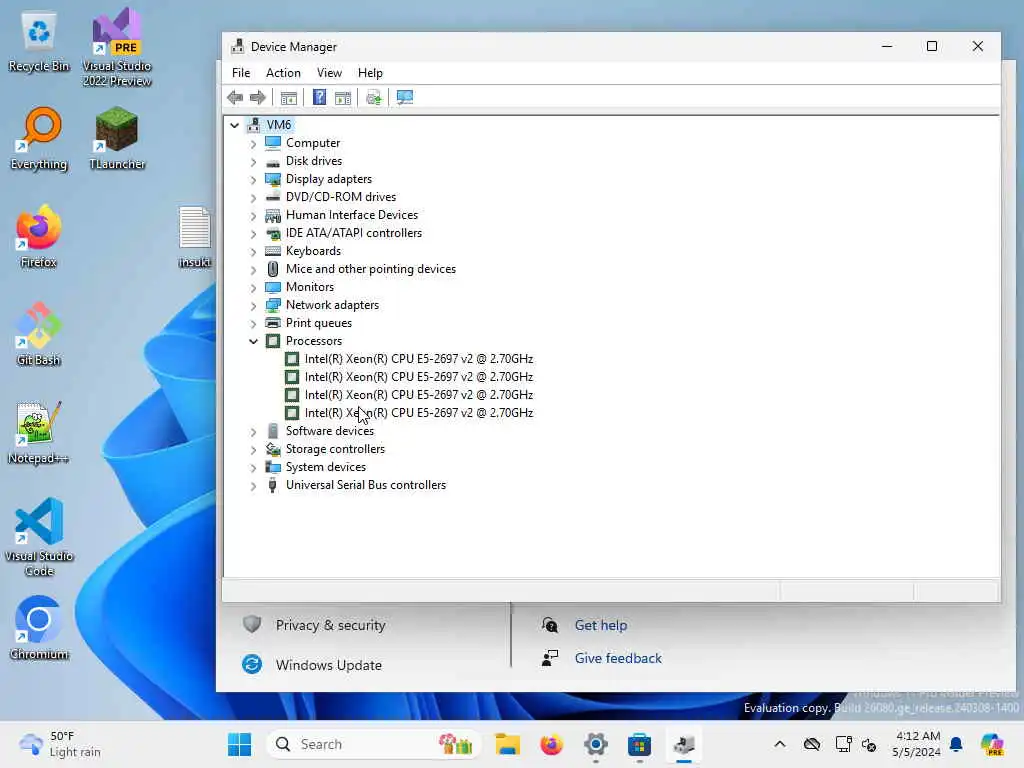Select the Git Bash desktop shortcut
This screenshot has height=768, width=1024.
point(39,335)
